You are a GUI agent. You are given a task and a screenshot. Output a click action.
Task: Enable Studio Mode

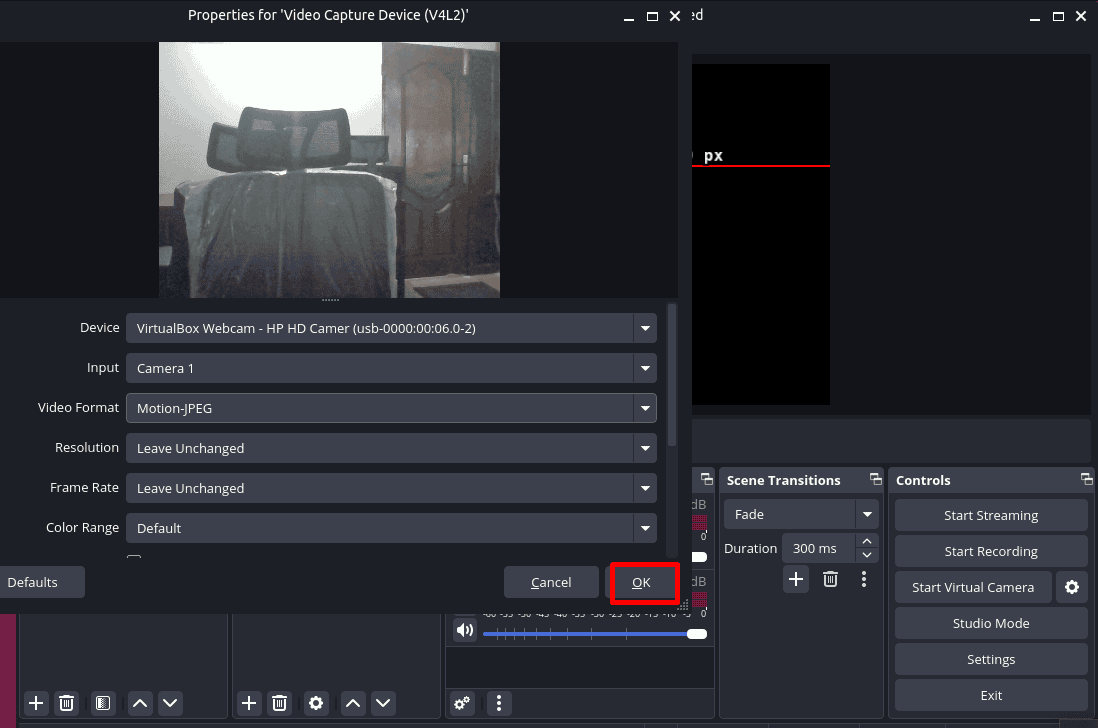(x=991, y=624)
